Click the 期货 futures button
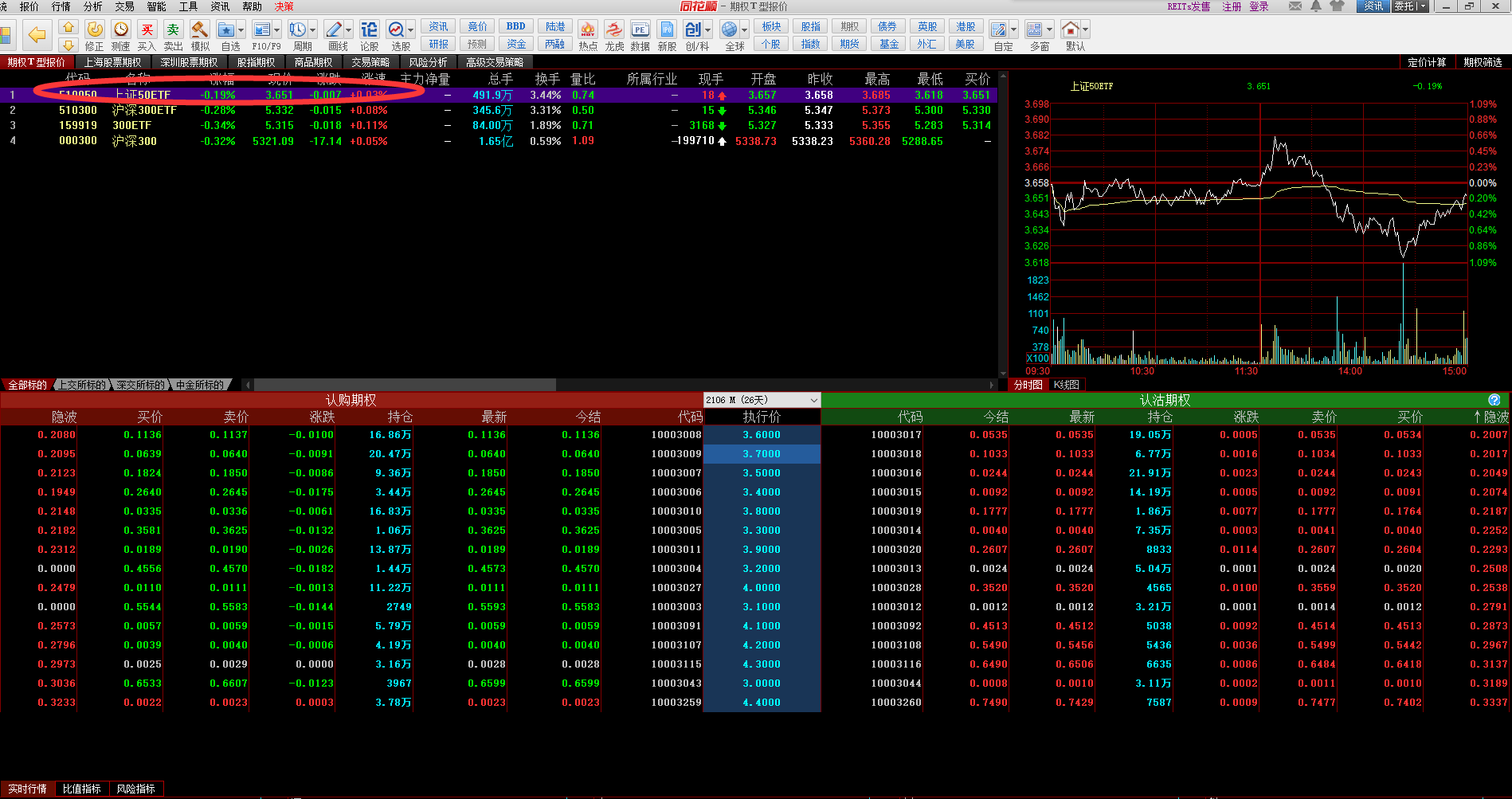 click(849, 44)
